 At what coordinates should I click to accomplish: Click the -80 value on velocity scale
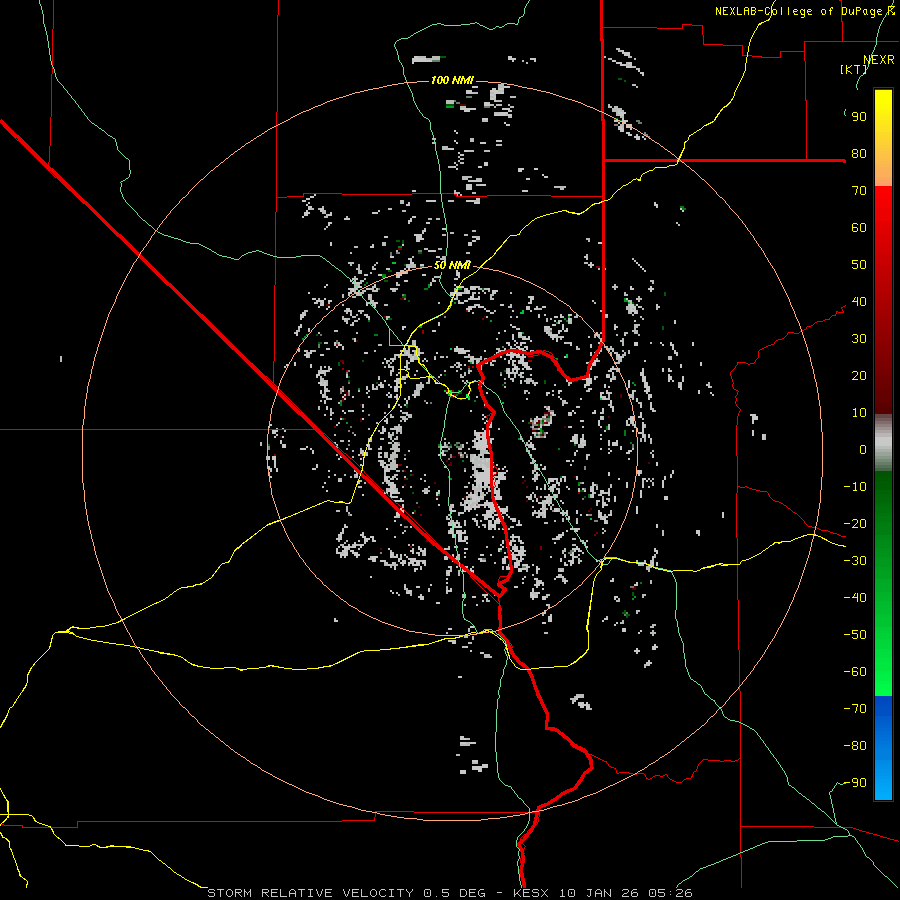coord(855,746)
